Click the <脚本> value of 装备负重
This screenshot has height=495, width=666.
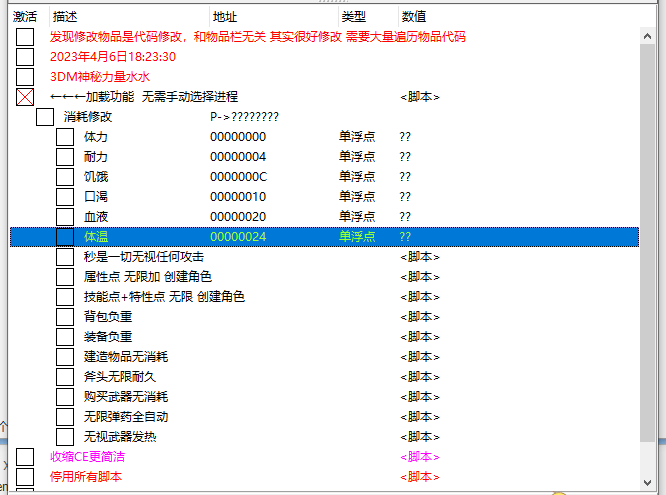[420, 337]
